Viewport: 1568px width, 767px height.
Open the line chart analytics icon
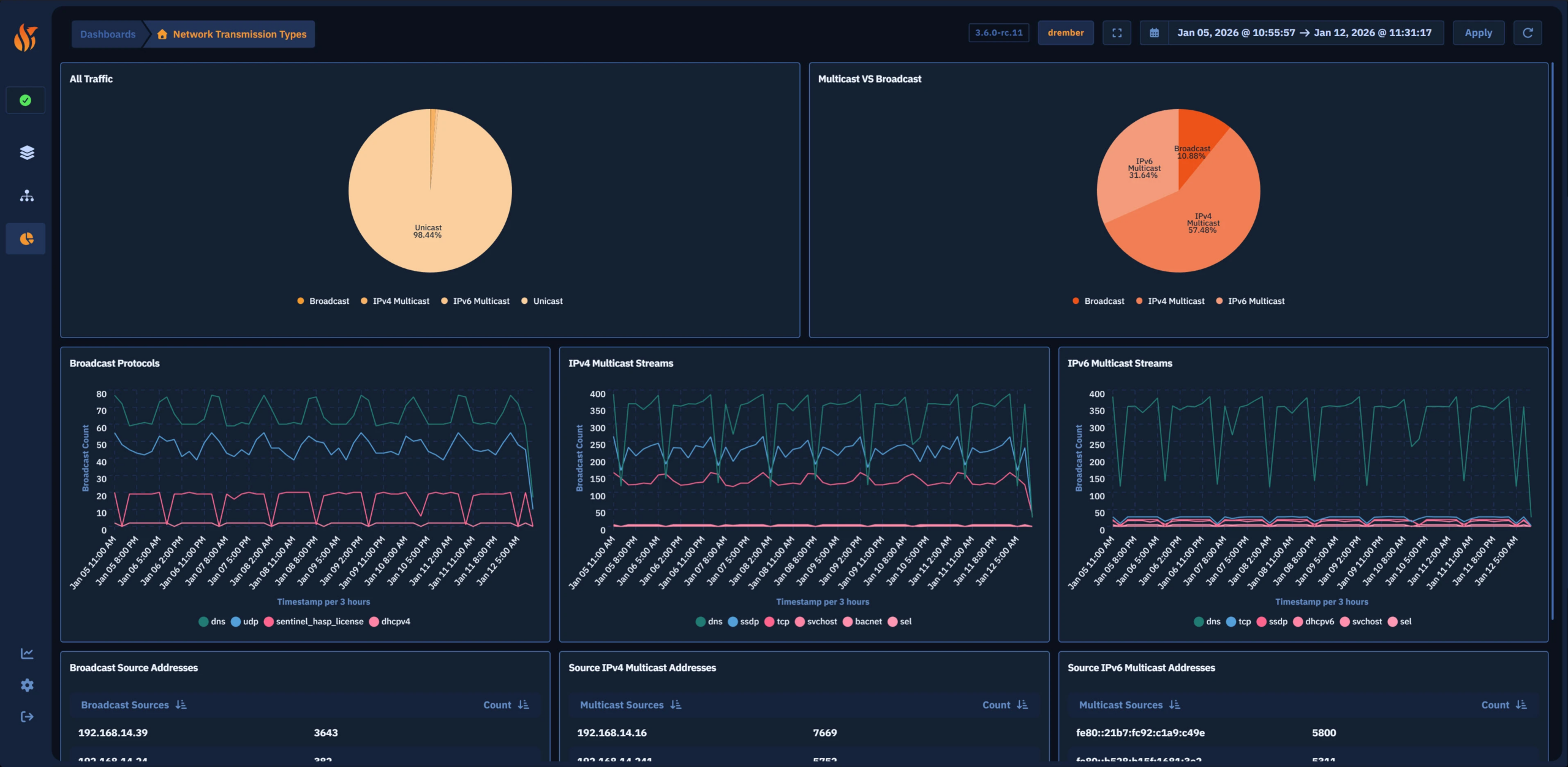(26, 654)
